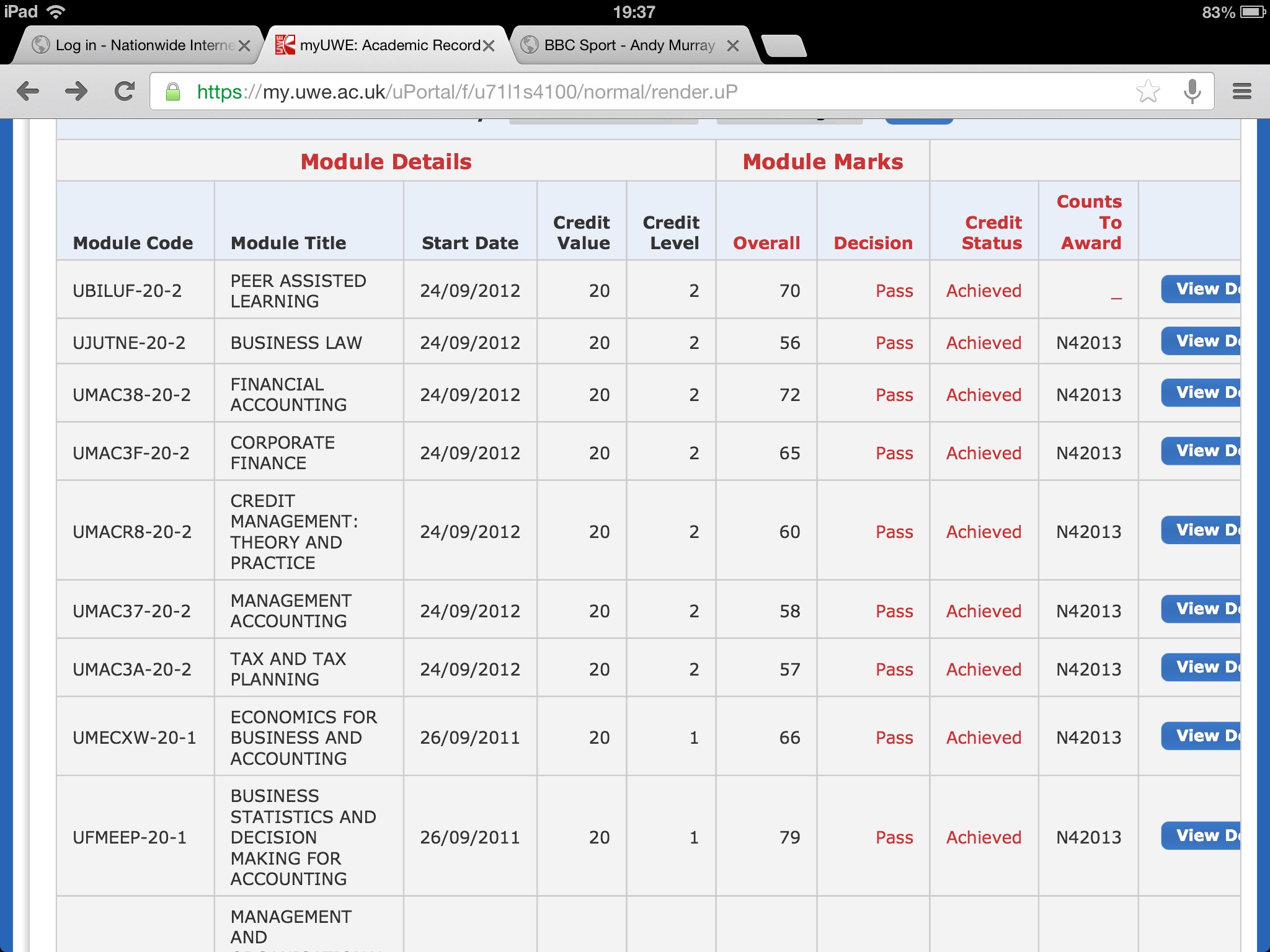View details for Business Law module
1270x952 pixels.
click(x=1201, y=342)
